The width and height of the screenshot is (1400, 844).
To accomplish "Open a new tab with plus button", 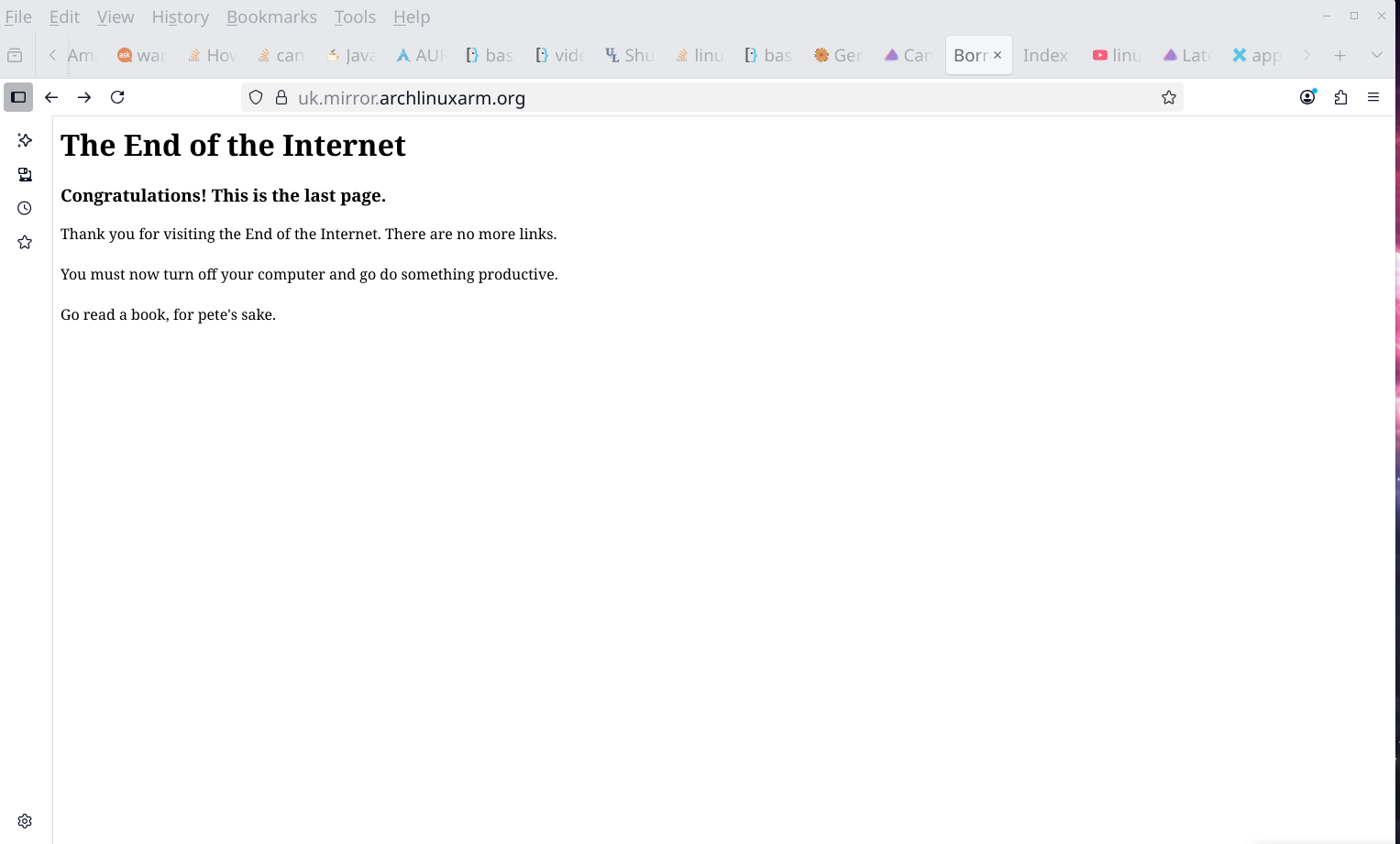I will (1339, 56).
